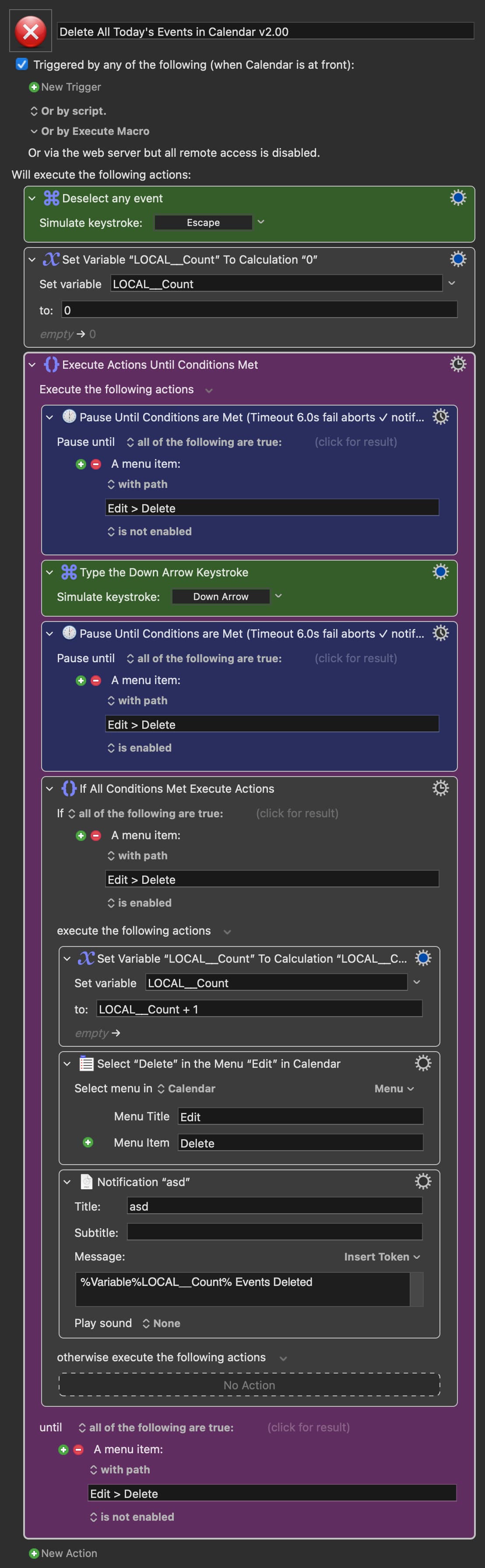485x1568 pixels.
Task: Click the green plus New Trigger icon
Action: click(33, 87)
